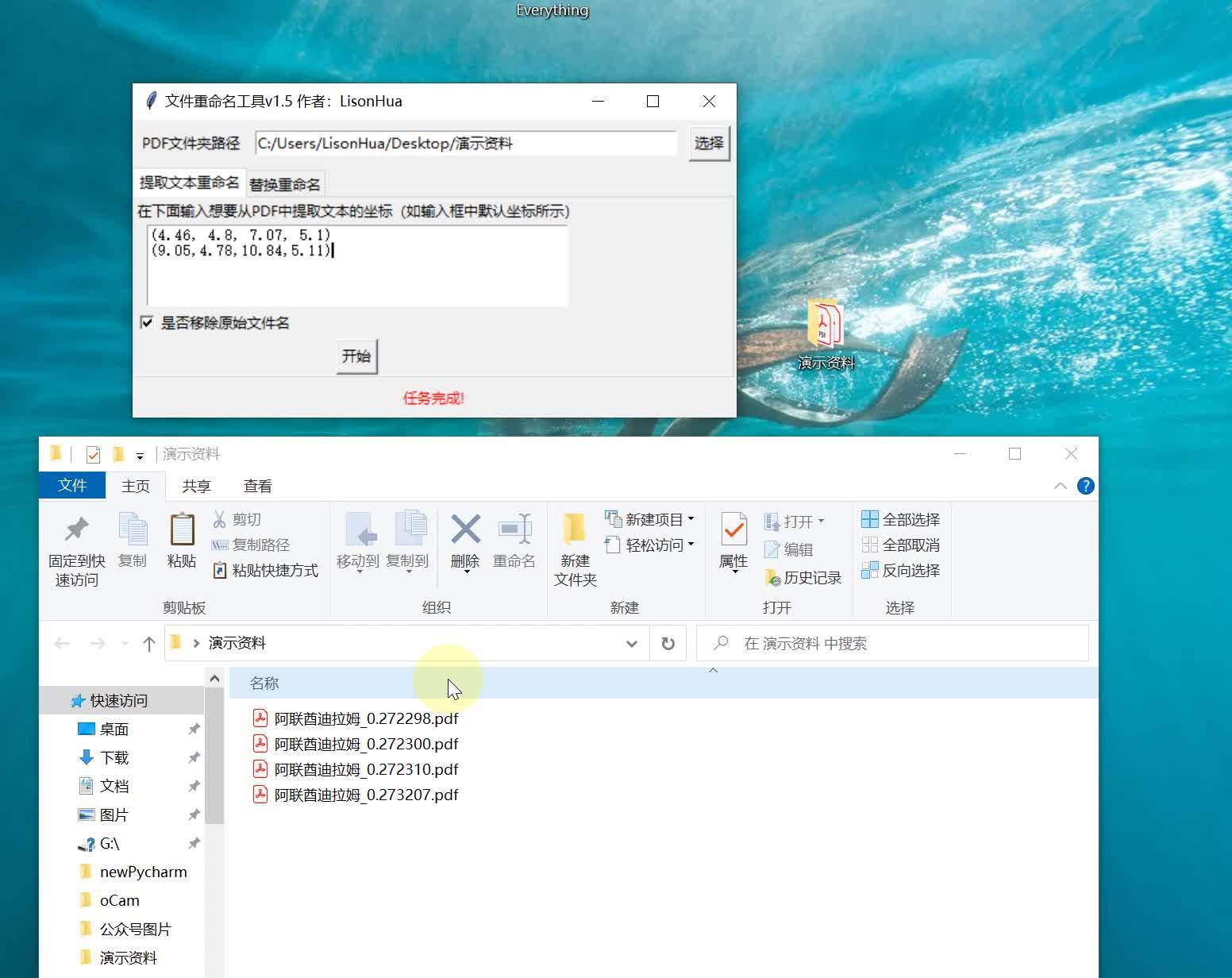The image size is (1232, 978).
Task: Click inside the 演示资料 search box
Action: pos(873,643)
